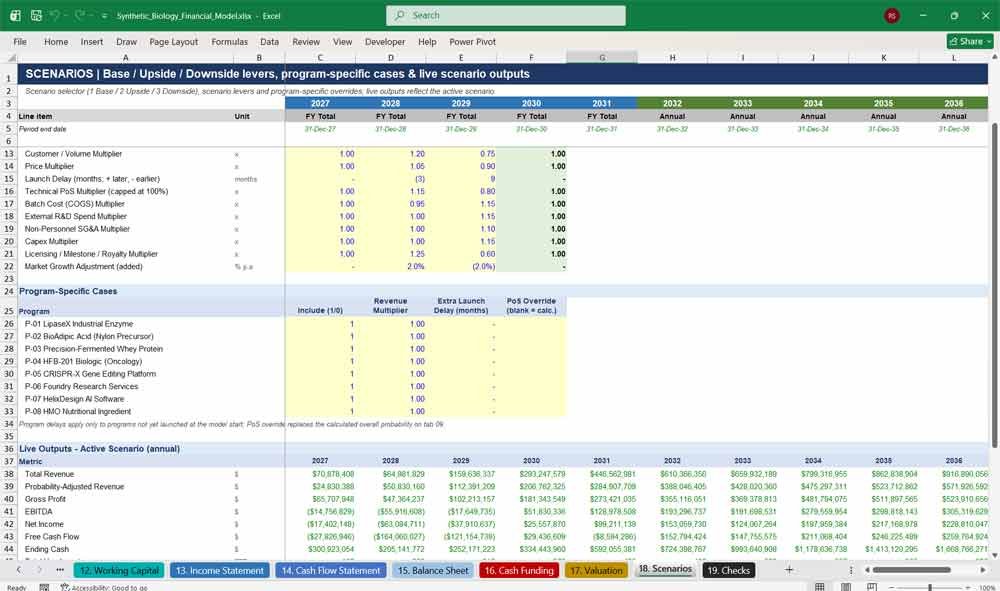Click the Program-Specific Cases header
Image resolution: width=1000 pixels, height=591 pixels.
coord(68,291)
